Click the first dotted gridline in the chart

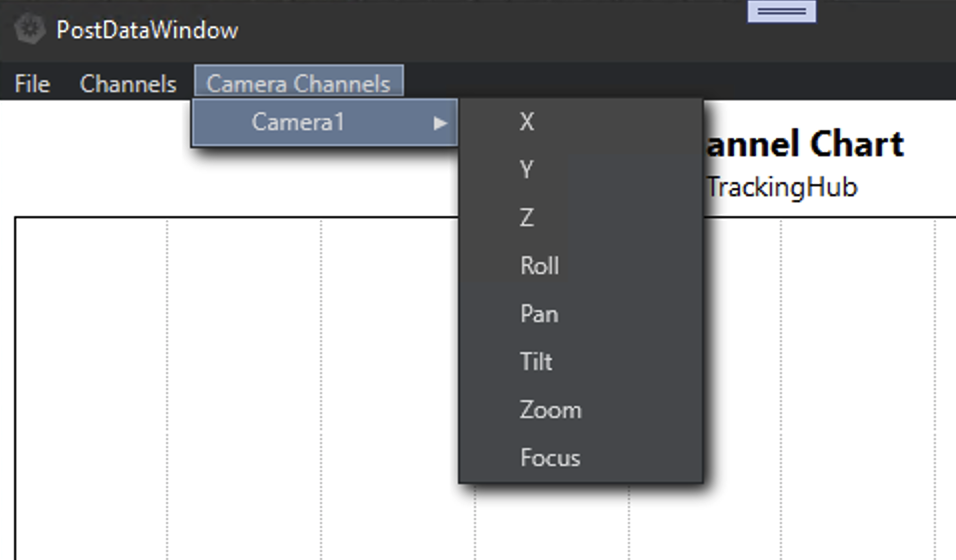click(x=167, y=400)
